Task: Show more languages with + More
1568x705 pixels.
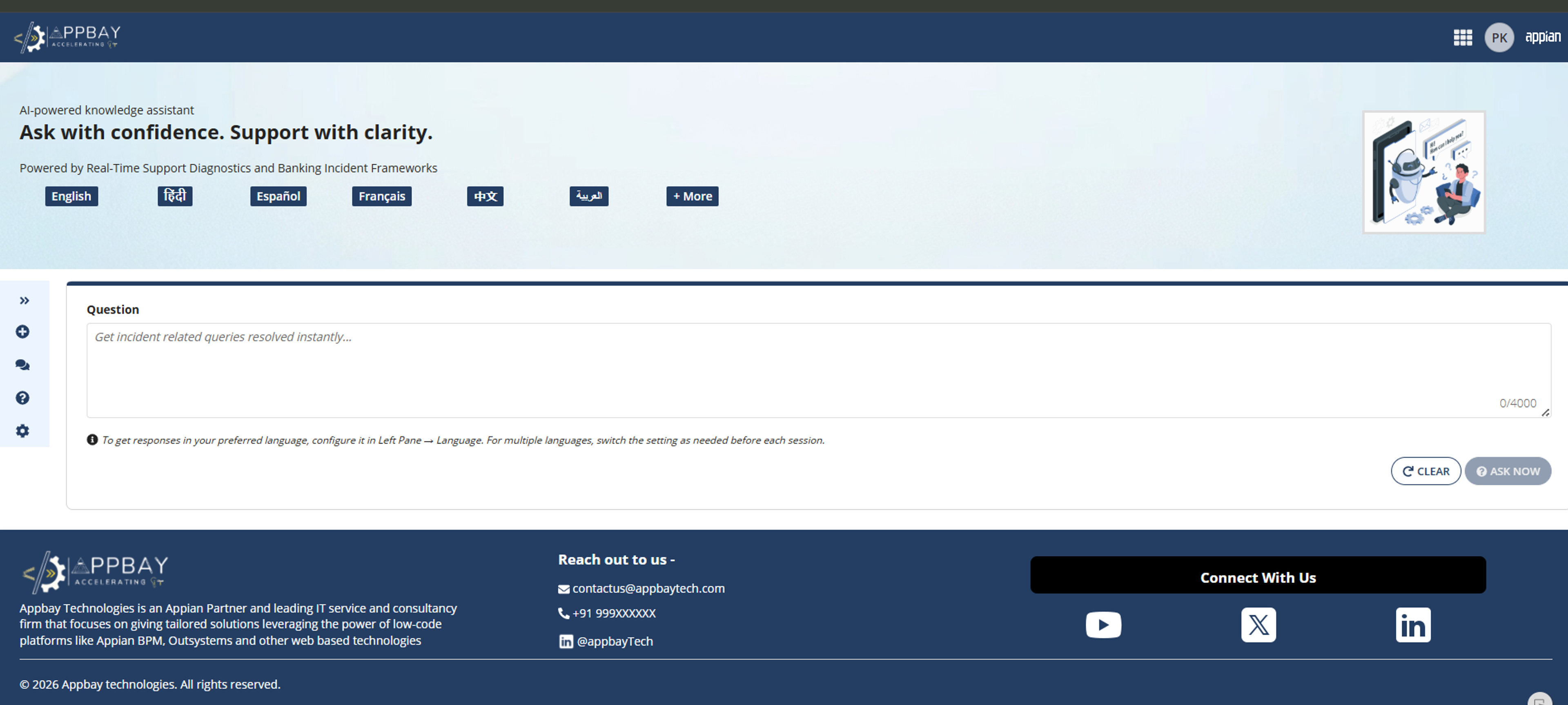Action: tap(692, 196)
